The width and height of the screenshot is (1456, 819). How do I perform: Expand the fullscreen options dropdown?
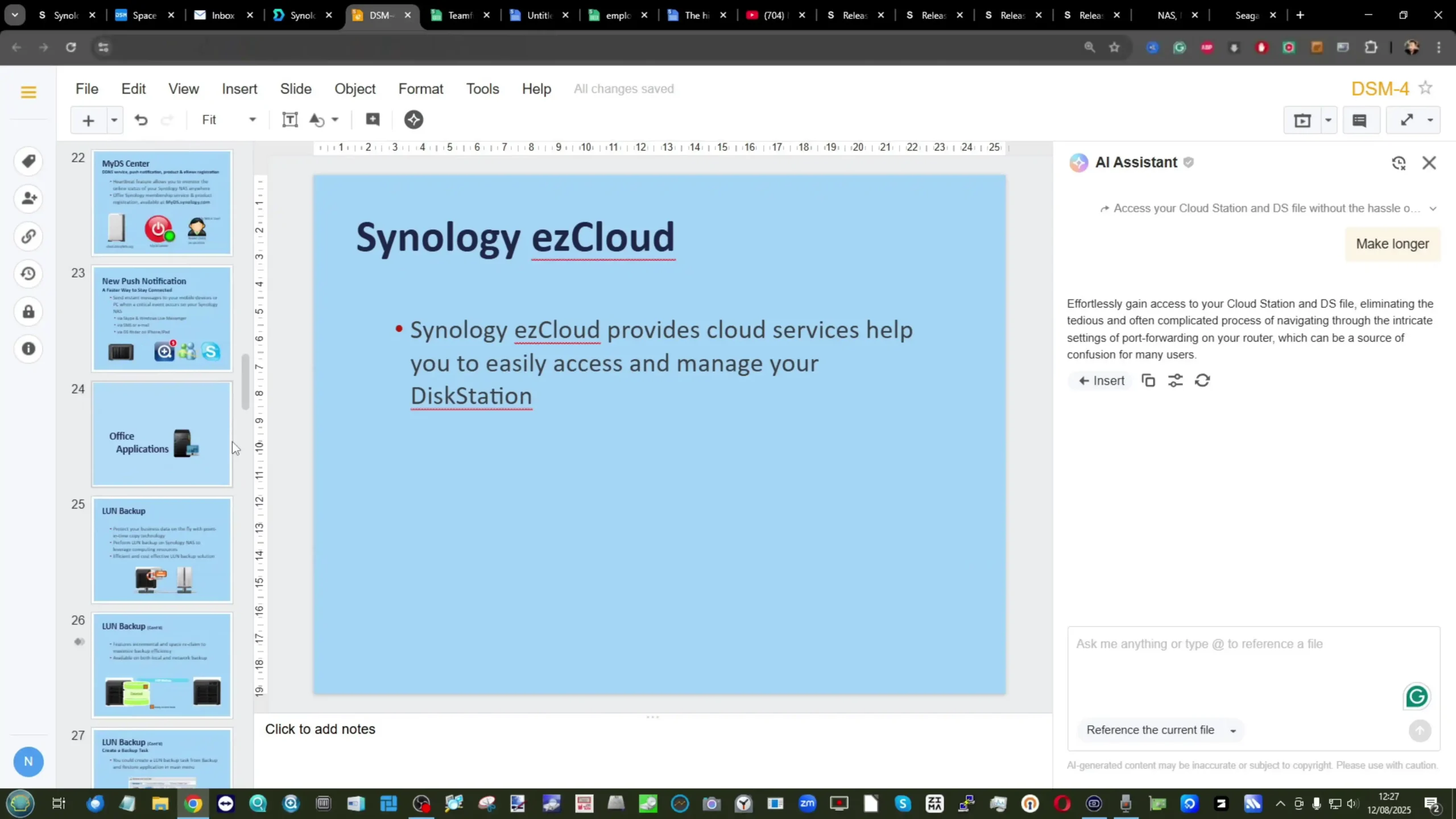tap(1430, 120)
